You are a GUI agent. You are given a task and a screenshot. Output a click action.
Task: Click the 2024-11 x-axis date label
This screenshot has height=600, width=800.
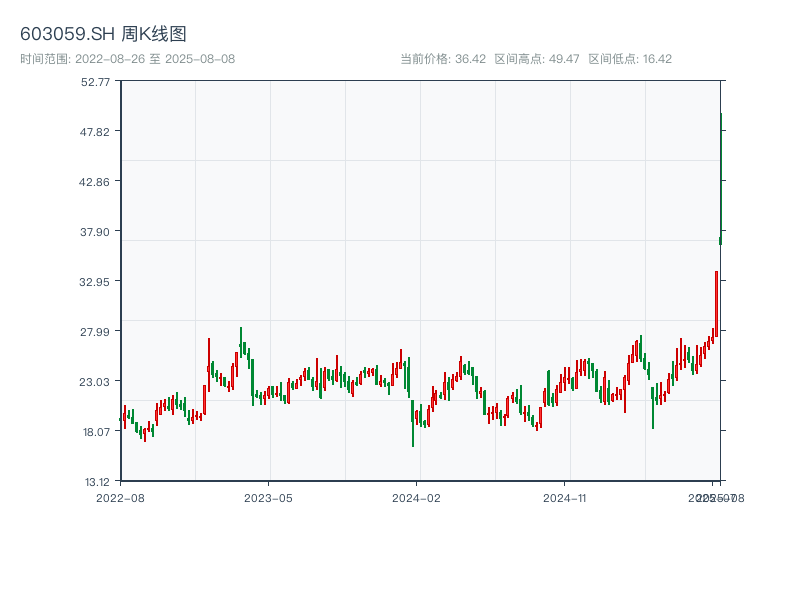(x=565, y=497)
